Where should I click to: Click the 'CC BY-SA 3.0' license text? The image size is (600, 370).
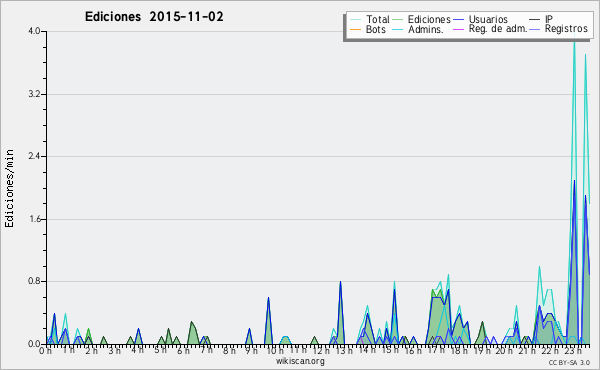[x=569, y=362]
